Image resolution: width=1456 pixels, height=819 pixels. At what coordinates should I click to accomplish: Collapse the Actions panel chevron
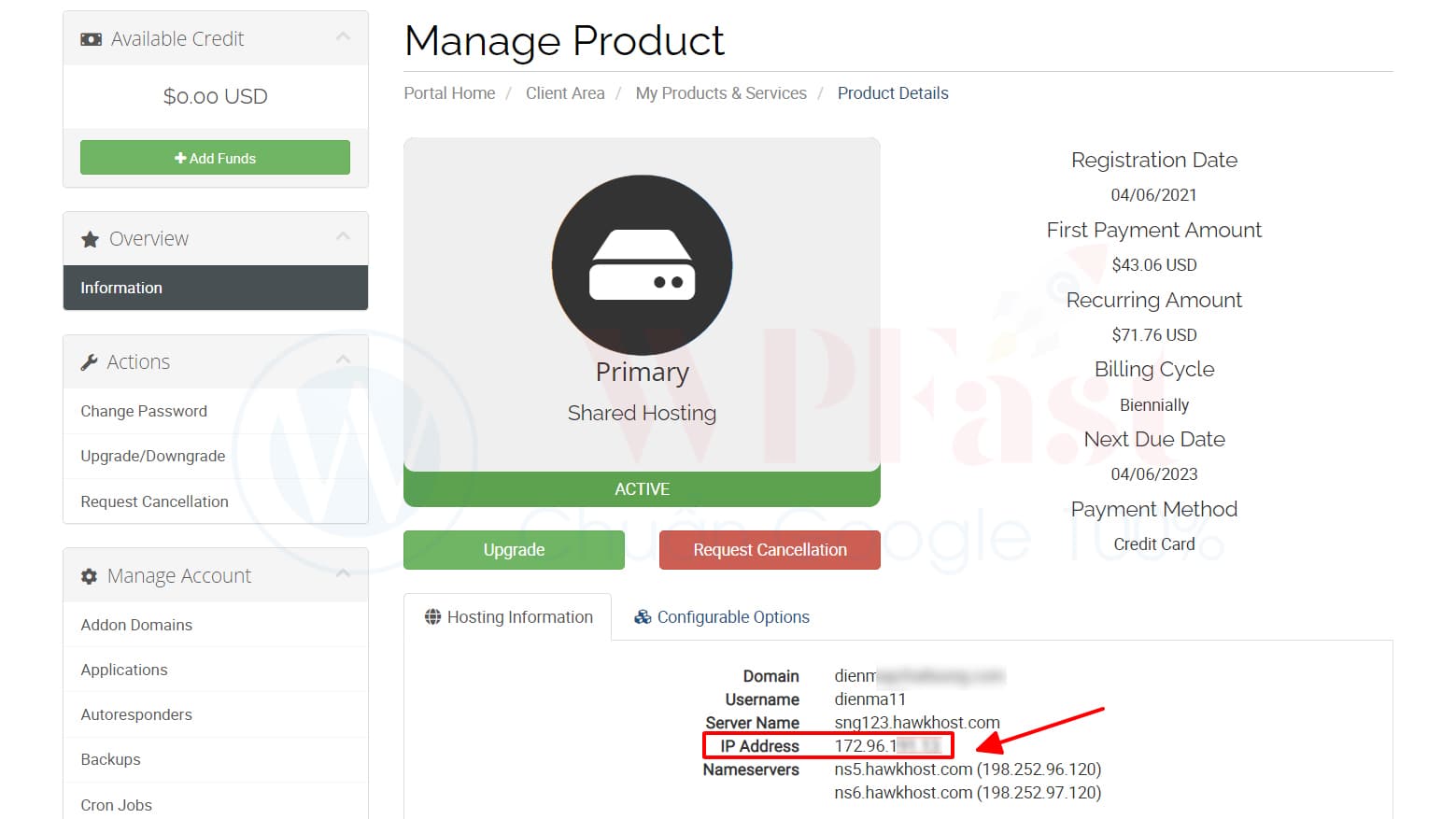pos(343,360)
